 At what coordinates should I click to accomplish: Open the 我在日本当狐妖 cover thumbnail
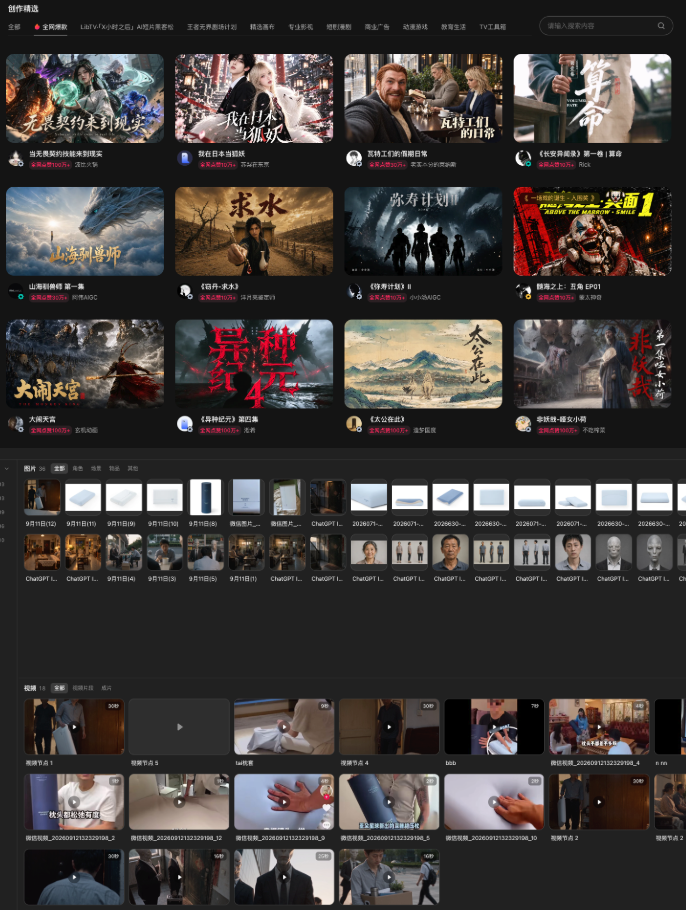254,98
